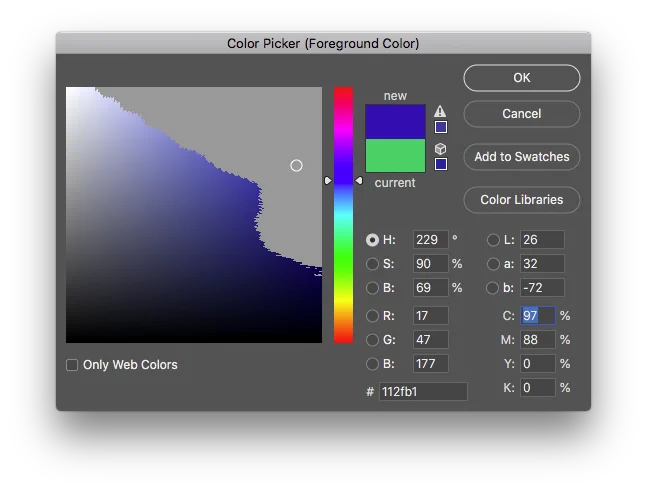
Task: Click the M magenta field showing 88
Action: tap(538, 340)
